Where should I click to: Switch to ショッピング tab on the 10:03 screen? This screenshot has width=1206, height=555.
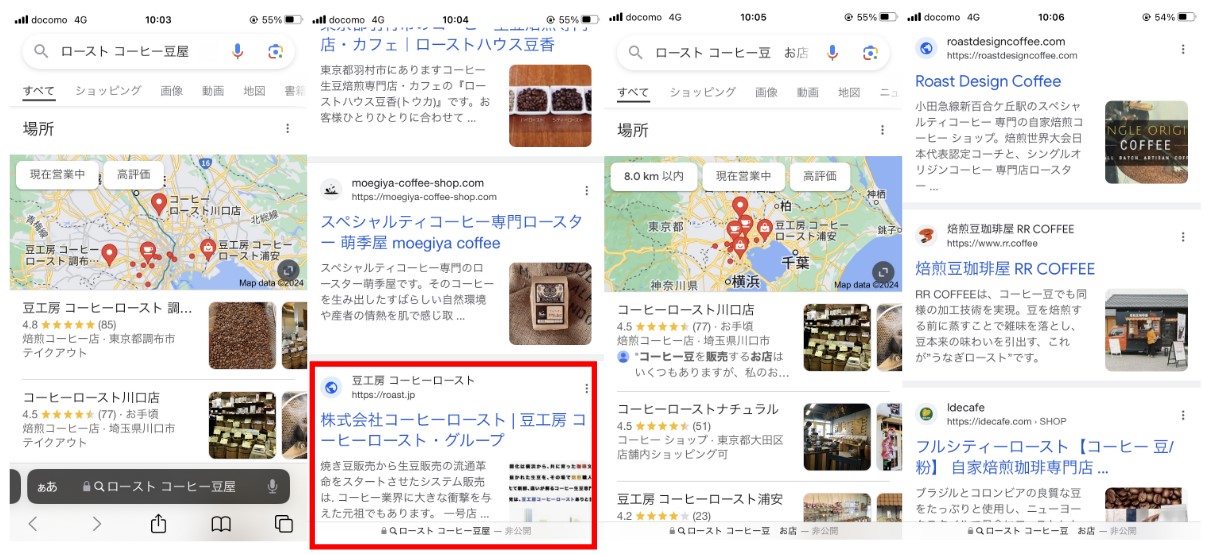tap(108, 91)
